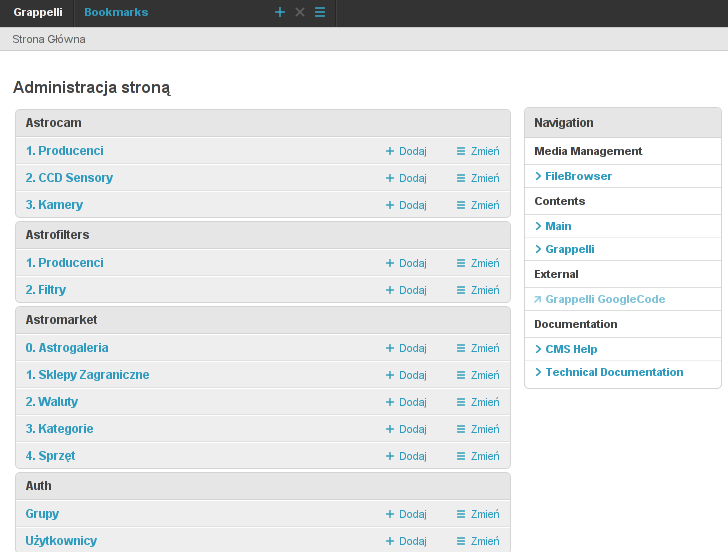
Task: Click Zmień next to Waluty
Action: pos(478,402)
